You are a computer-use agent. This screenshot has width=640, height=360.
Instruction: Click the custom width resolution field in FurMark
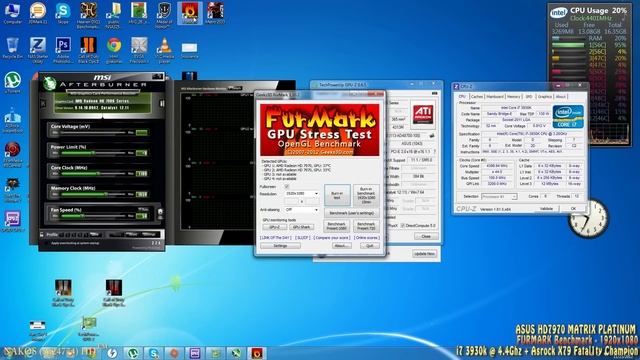(x=291, y=201)
